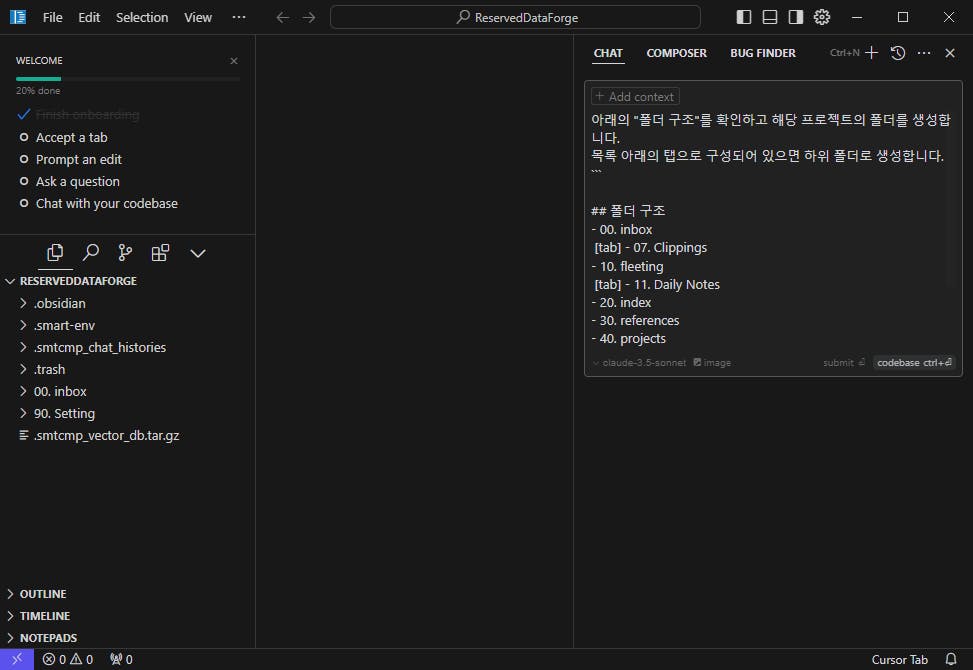Select Chat with your codebase step
Image resolution: width=973 pixels, height=670 pixels.
coord(98,203)
